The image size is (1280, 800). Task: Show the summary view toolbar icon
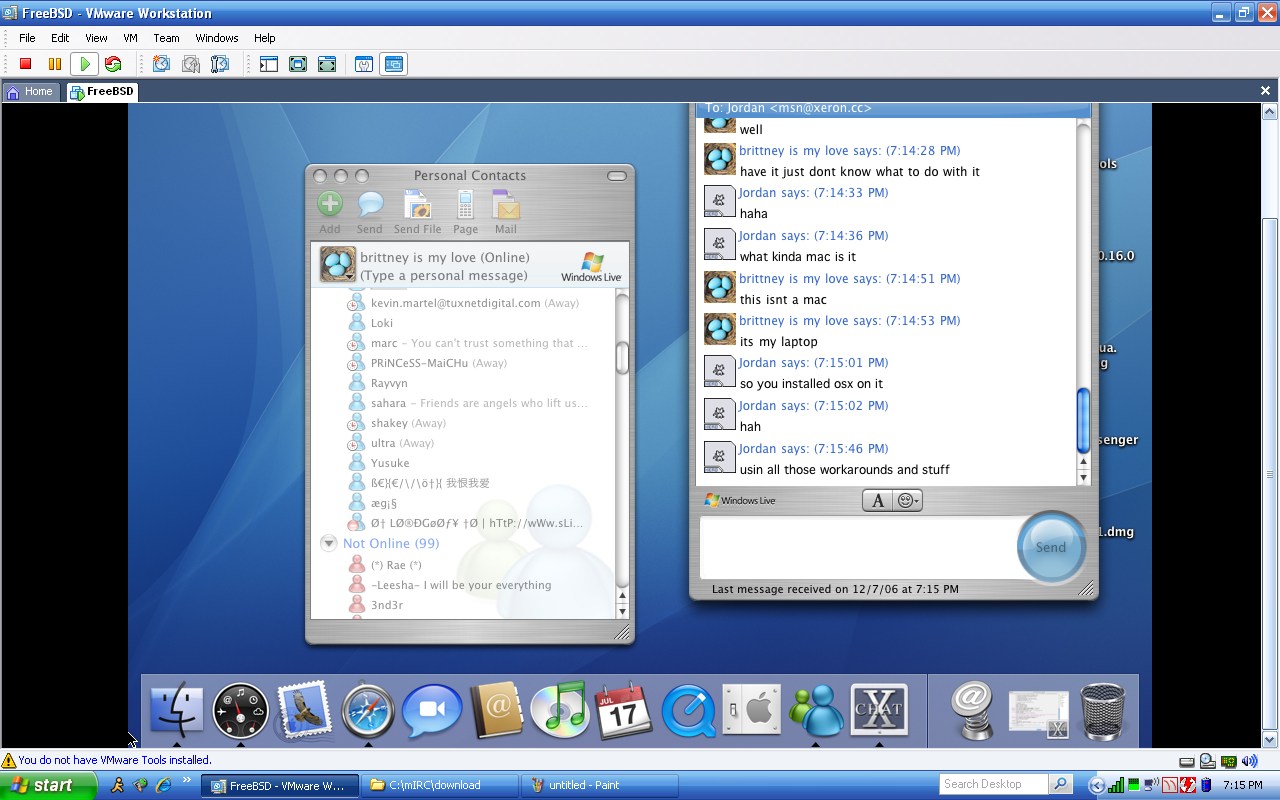[365, 64]
